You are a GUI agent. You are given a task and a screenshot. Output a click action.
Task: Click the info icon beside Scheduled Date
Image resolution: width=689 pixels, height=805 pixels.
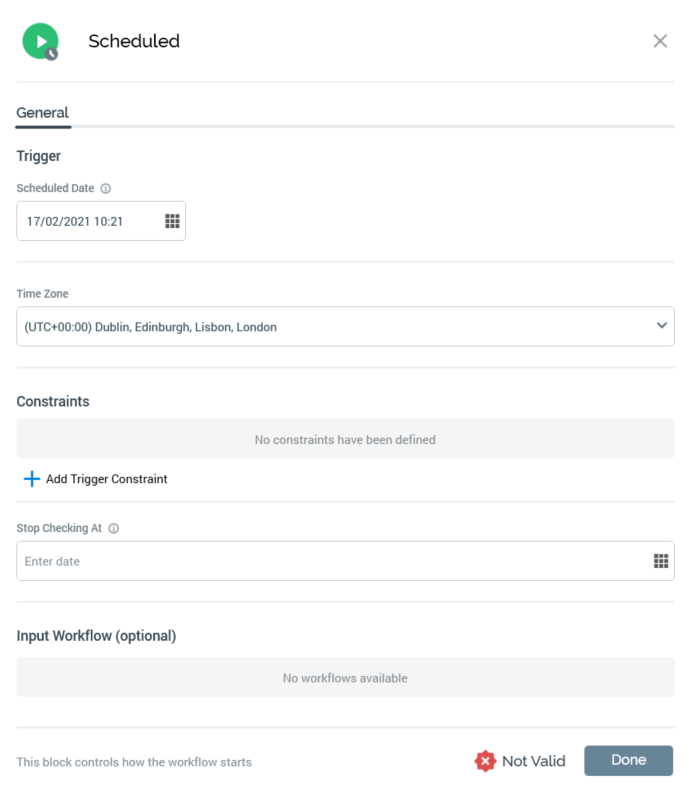click(106, 188)
